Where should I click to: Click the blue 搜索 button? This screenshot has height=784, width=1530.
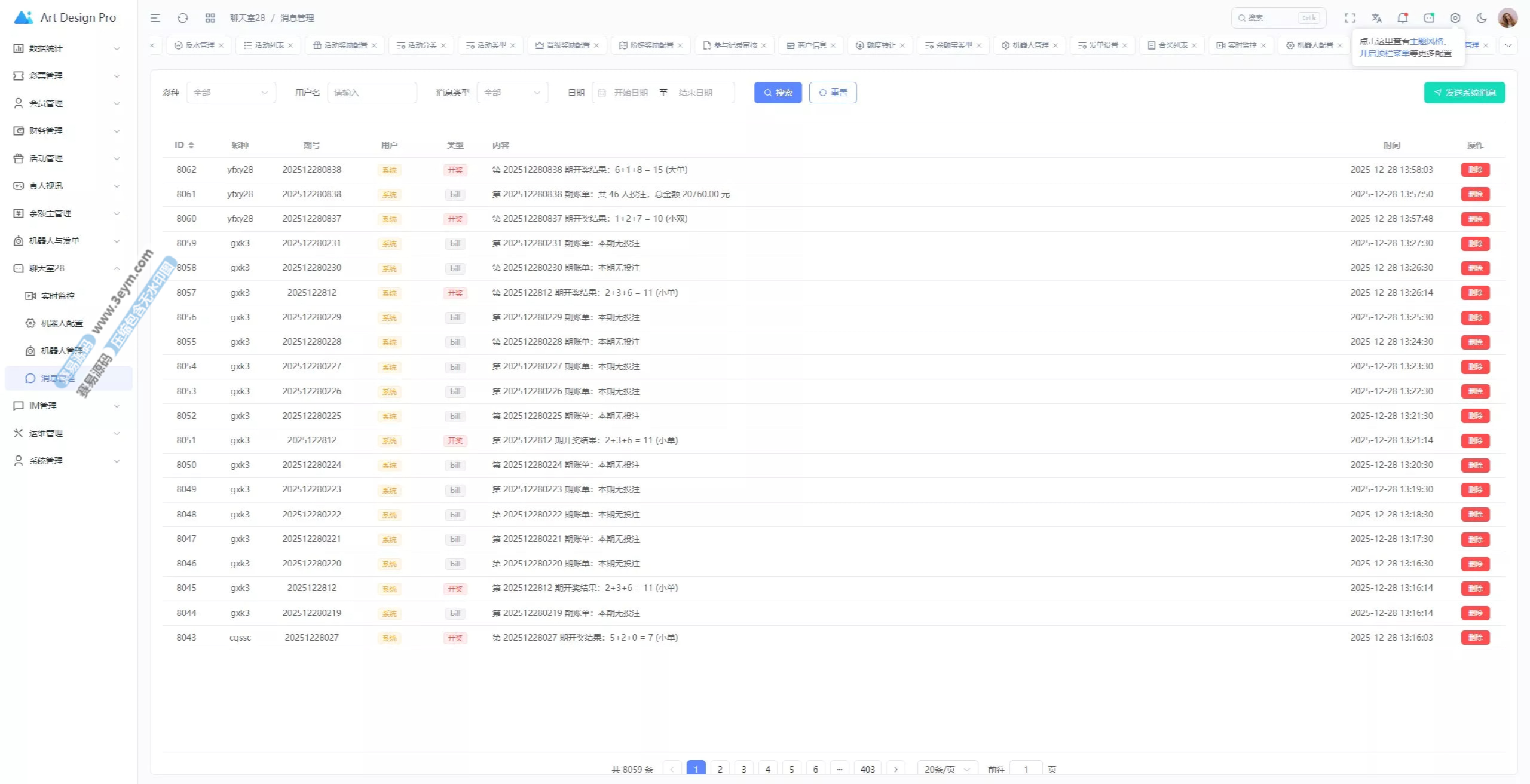778,93
